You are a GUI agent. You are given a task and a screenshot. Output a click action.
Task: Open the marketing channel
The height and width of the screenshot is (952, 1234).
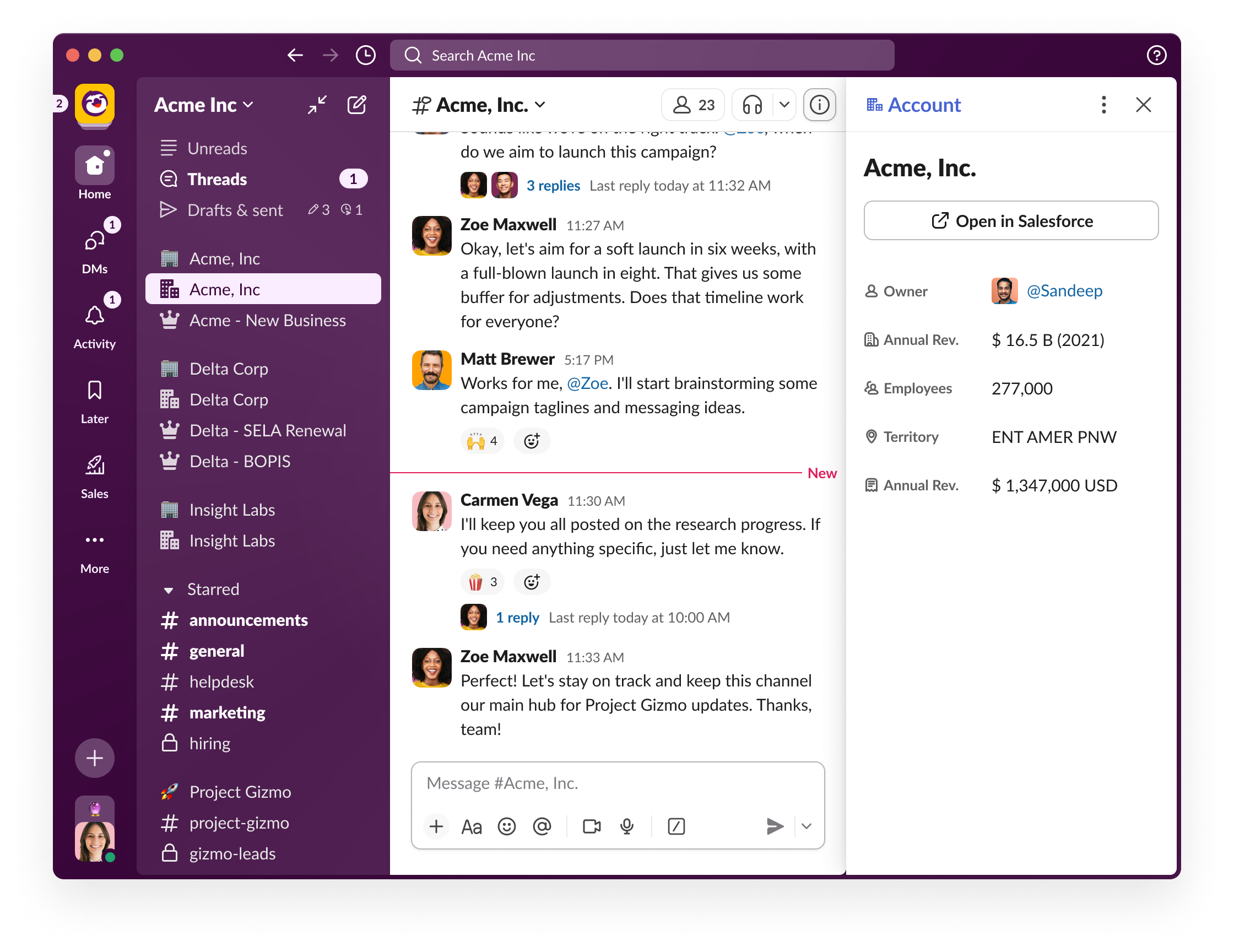point(263,713)
